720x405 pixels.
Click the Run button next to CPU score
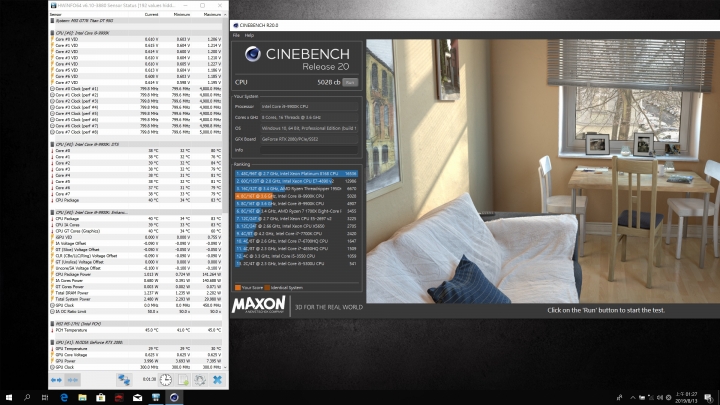tap(350, 83)
